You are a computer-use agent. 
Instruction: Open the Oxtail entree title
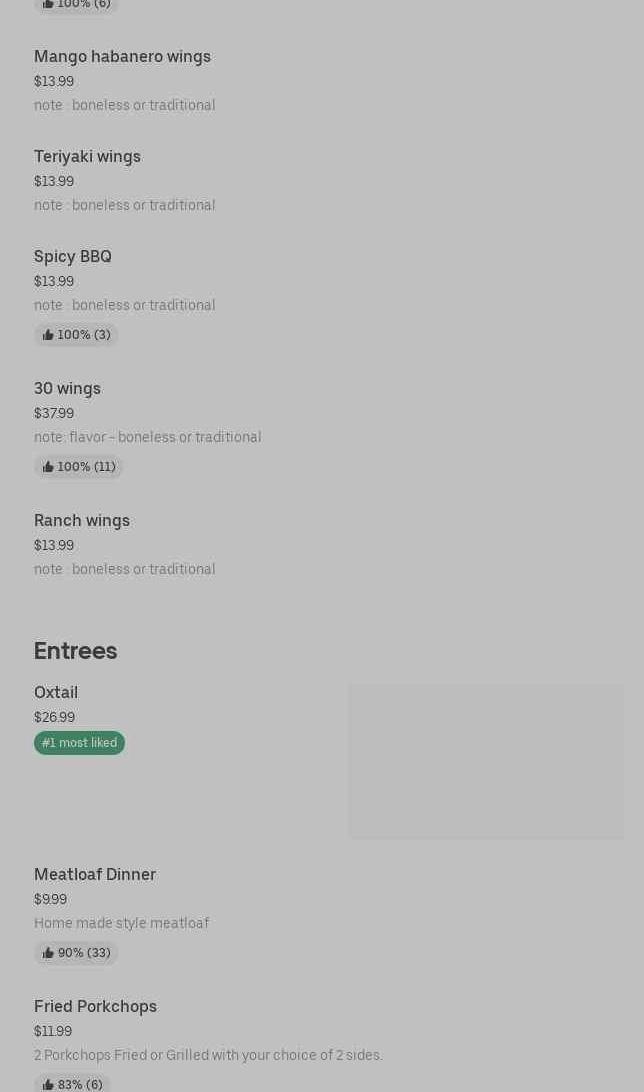pos(56,692)
